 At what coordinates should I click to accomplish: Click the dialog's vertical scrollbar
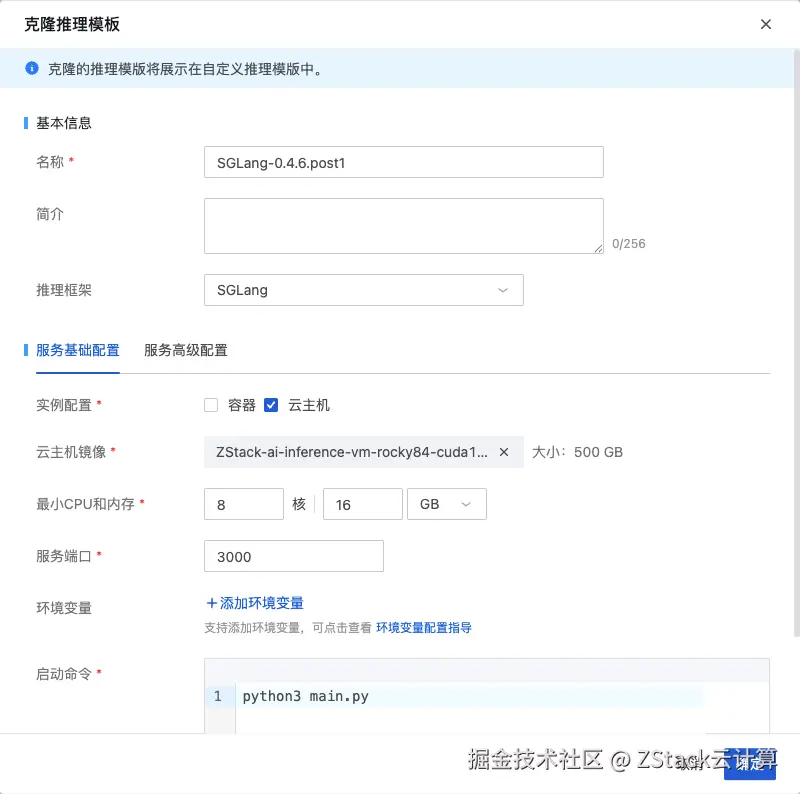click(x=796, y=343)
